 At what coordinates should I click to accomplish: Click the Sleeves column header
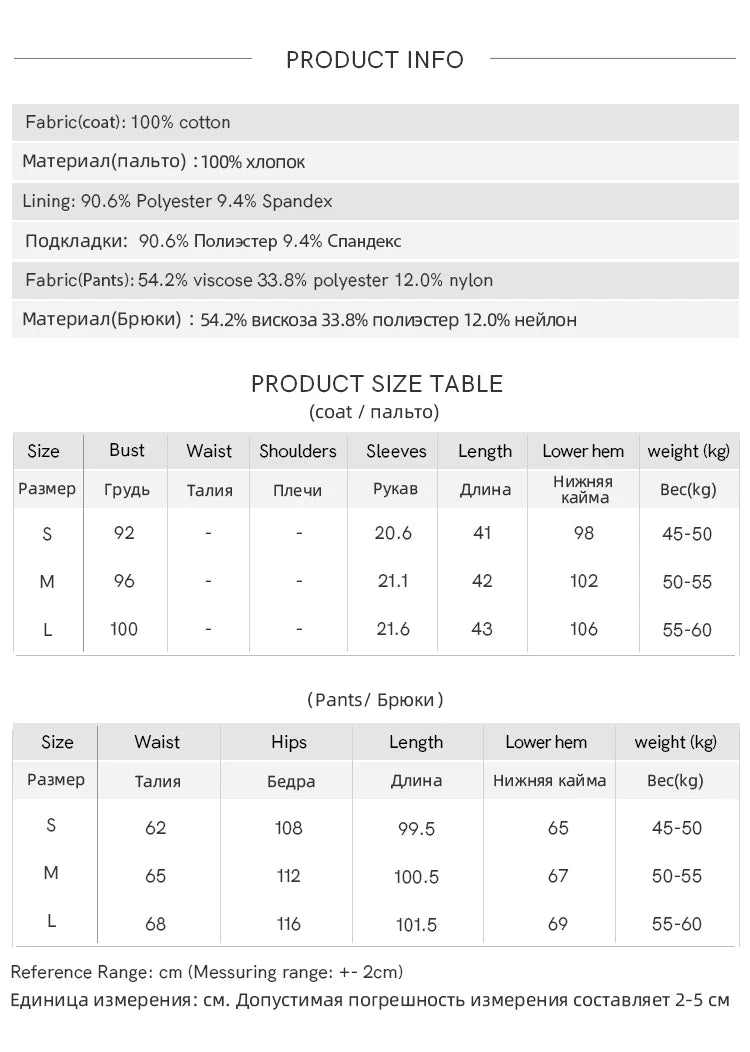point(396,451)
